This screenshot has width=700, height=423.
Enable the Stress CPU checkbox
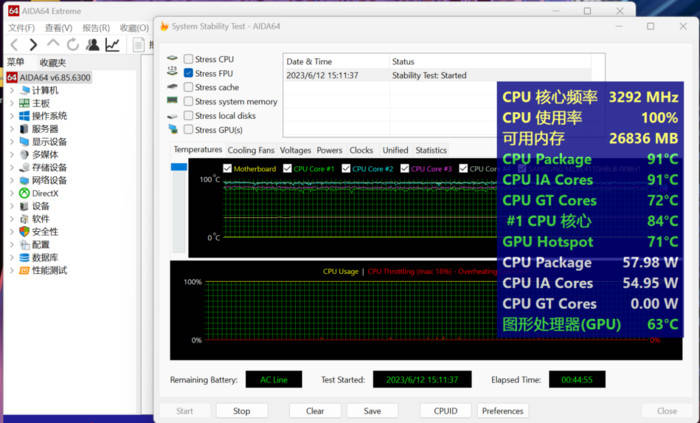coord(188,59)
